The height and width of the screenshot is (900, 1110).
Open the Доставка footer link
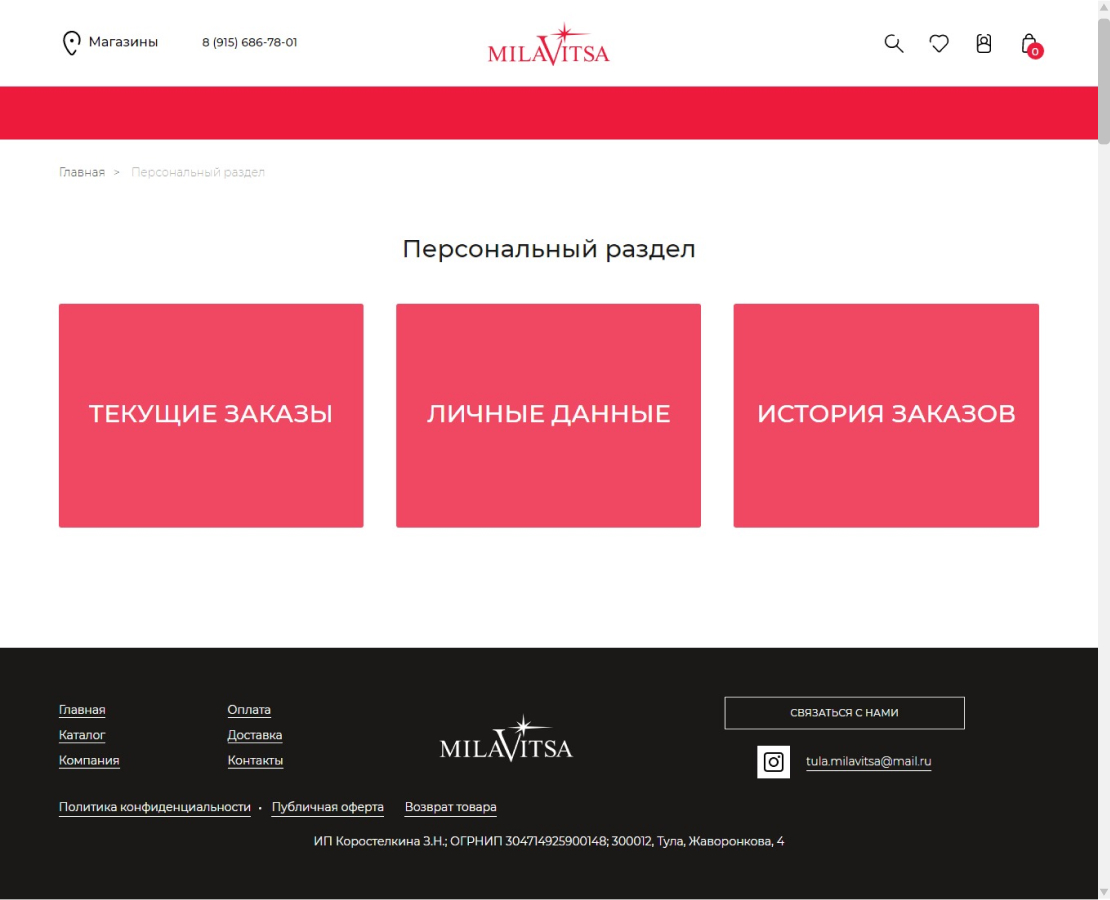(x=255, y=735)
